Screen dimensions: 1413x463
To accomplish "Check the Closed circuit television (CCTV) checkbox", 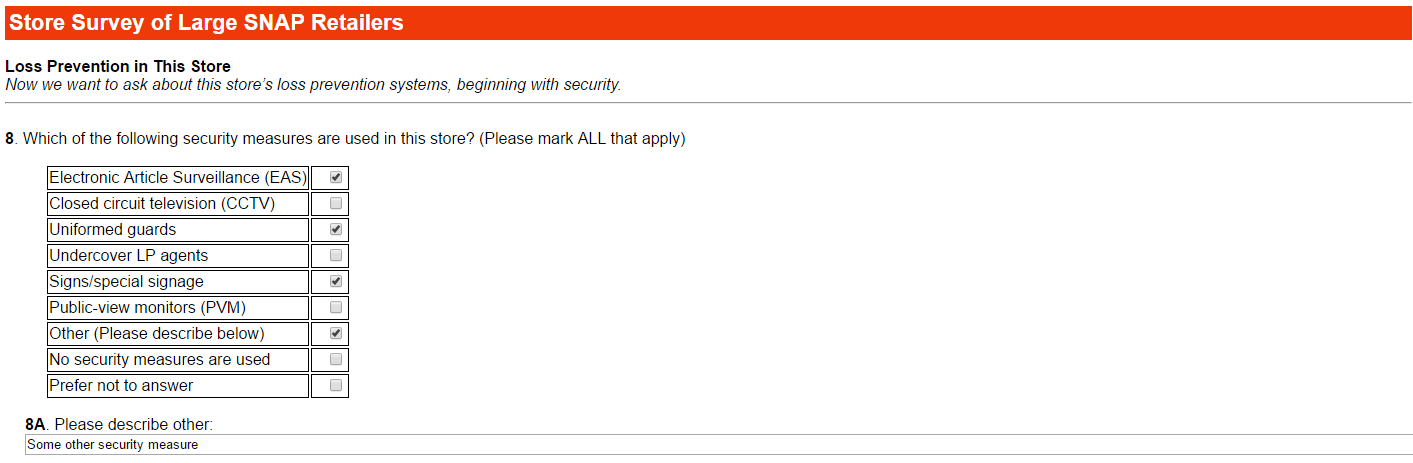I will tap(336, 204).
